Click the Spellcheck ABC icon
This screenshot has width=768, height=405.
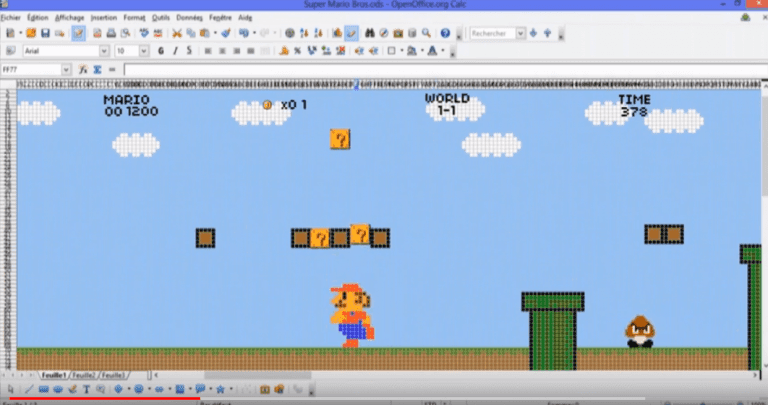[x=144, y=33]
